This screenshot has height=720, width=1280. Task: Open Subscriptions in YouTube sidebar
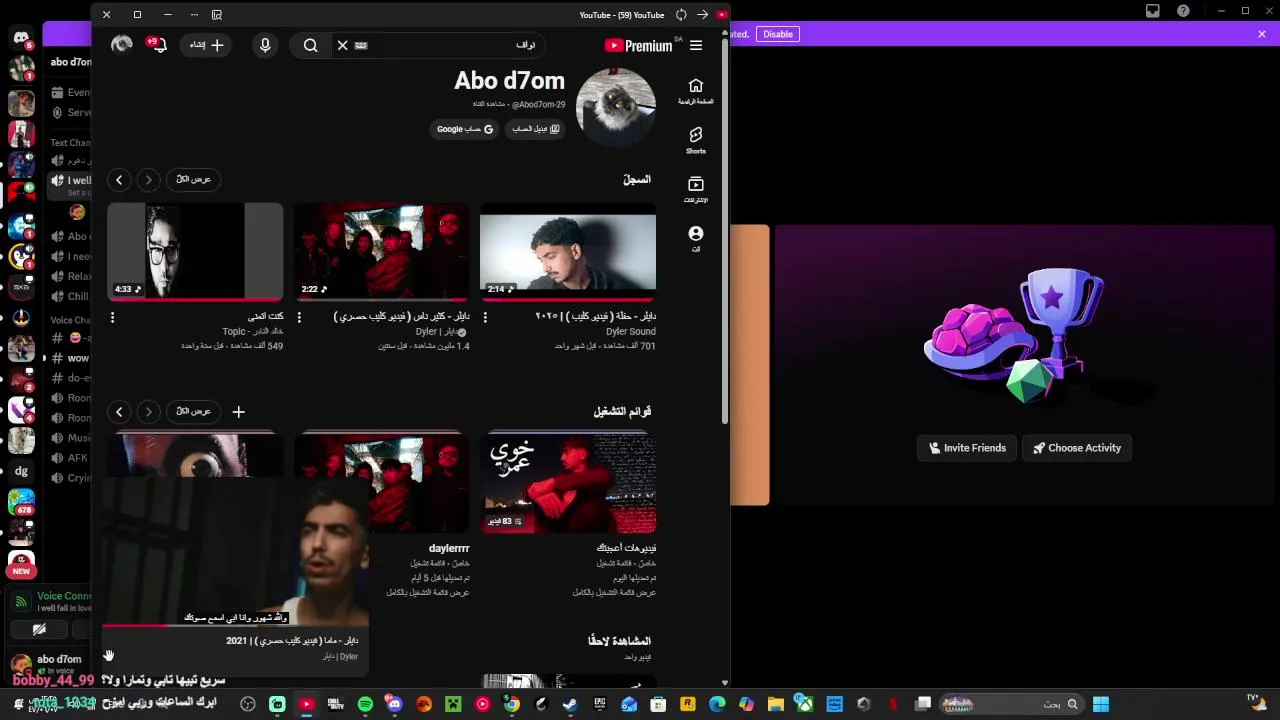(696, 189)
